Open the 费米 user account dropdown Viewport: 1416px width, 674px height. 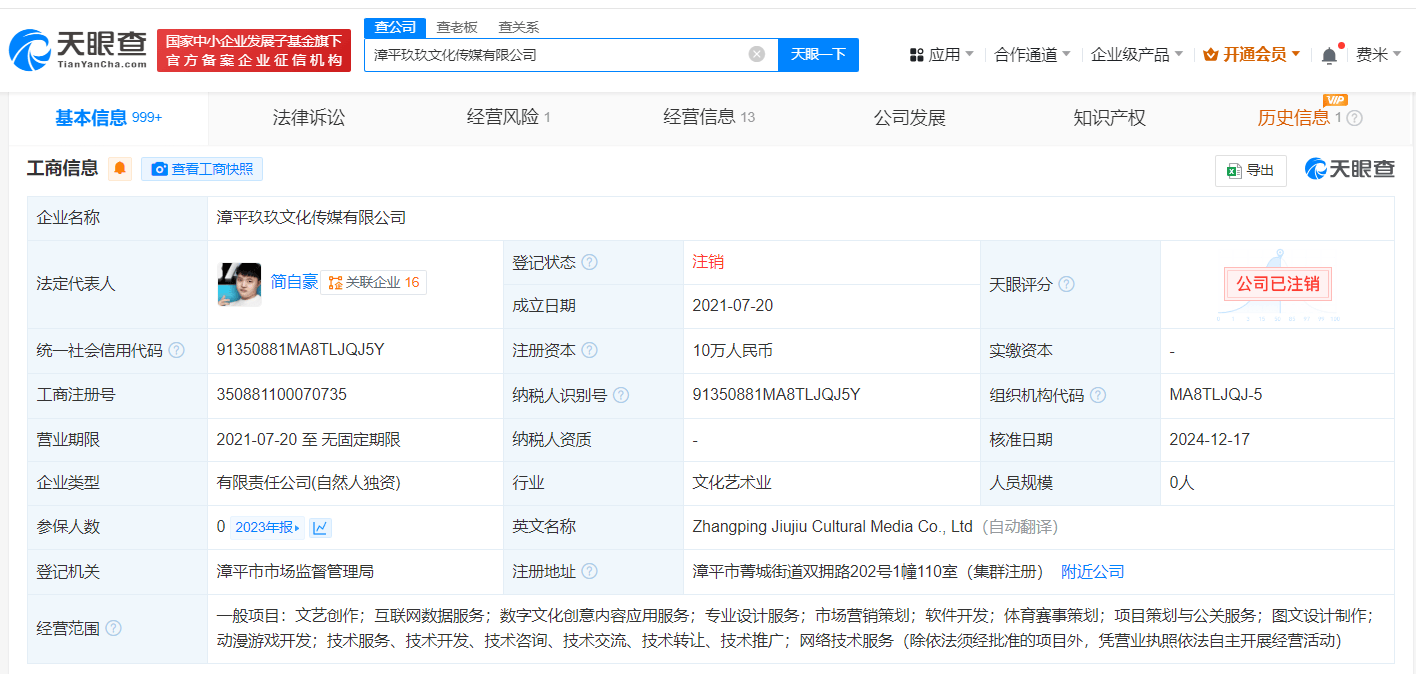click(1379, 54)
